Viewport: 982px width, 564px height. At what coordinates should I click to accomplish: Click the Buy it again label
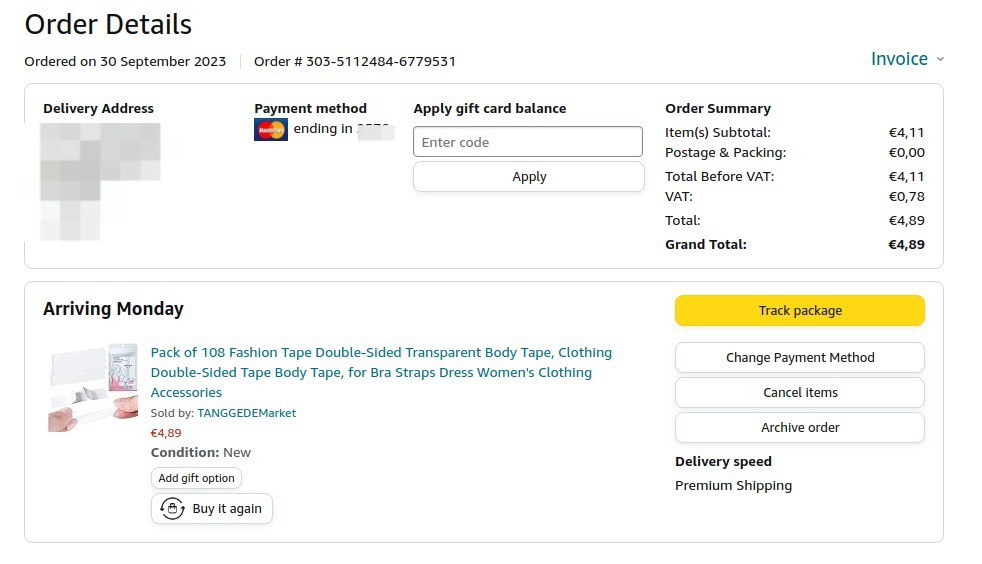227,509
